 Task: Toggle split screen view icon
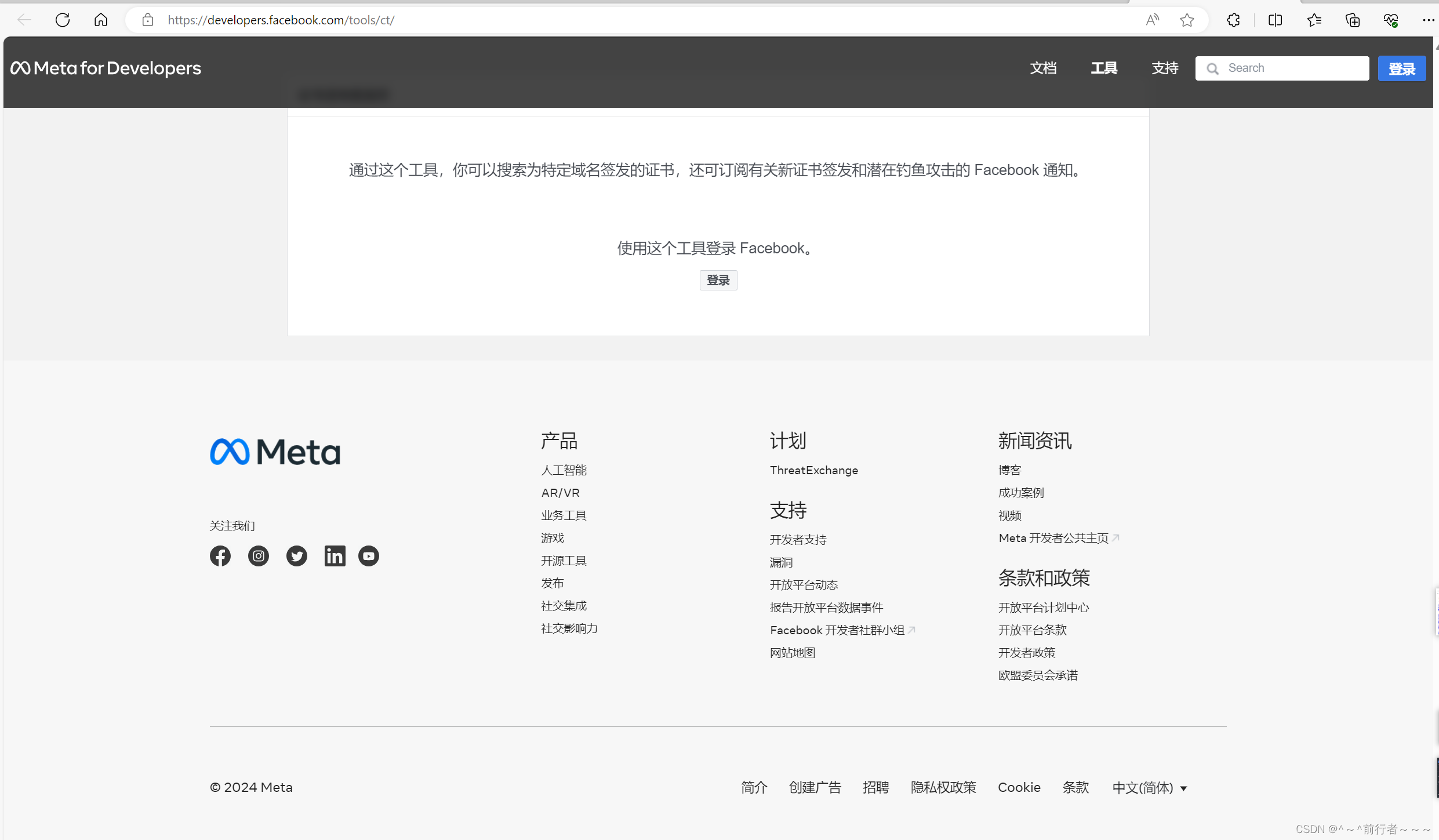point(1276,20)
